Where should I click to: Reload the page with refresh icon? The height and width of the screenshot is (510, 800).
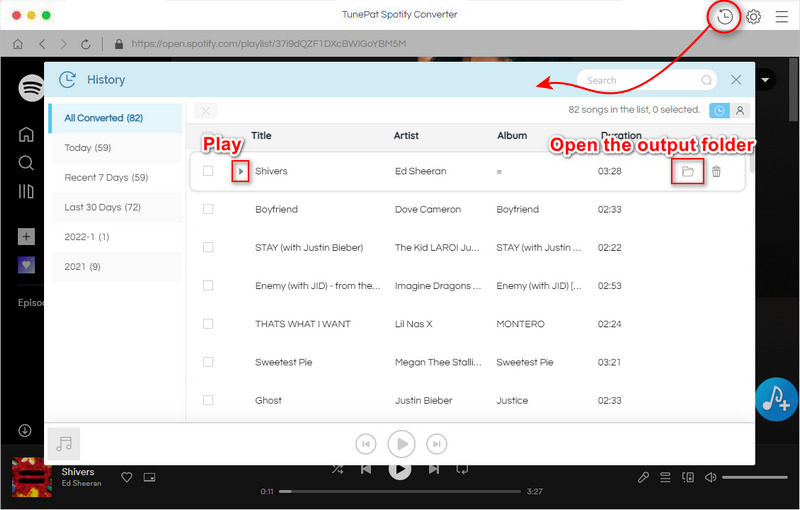coord(86,44)
